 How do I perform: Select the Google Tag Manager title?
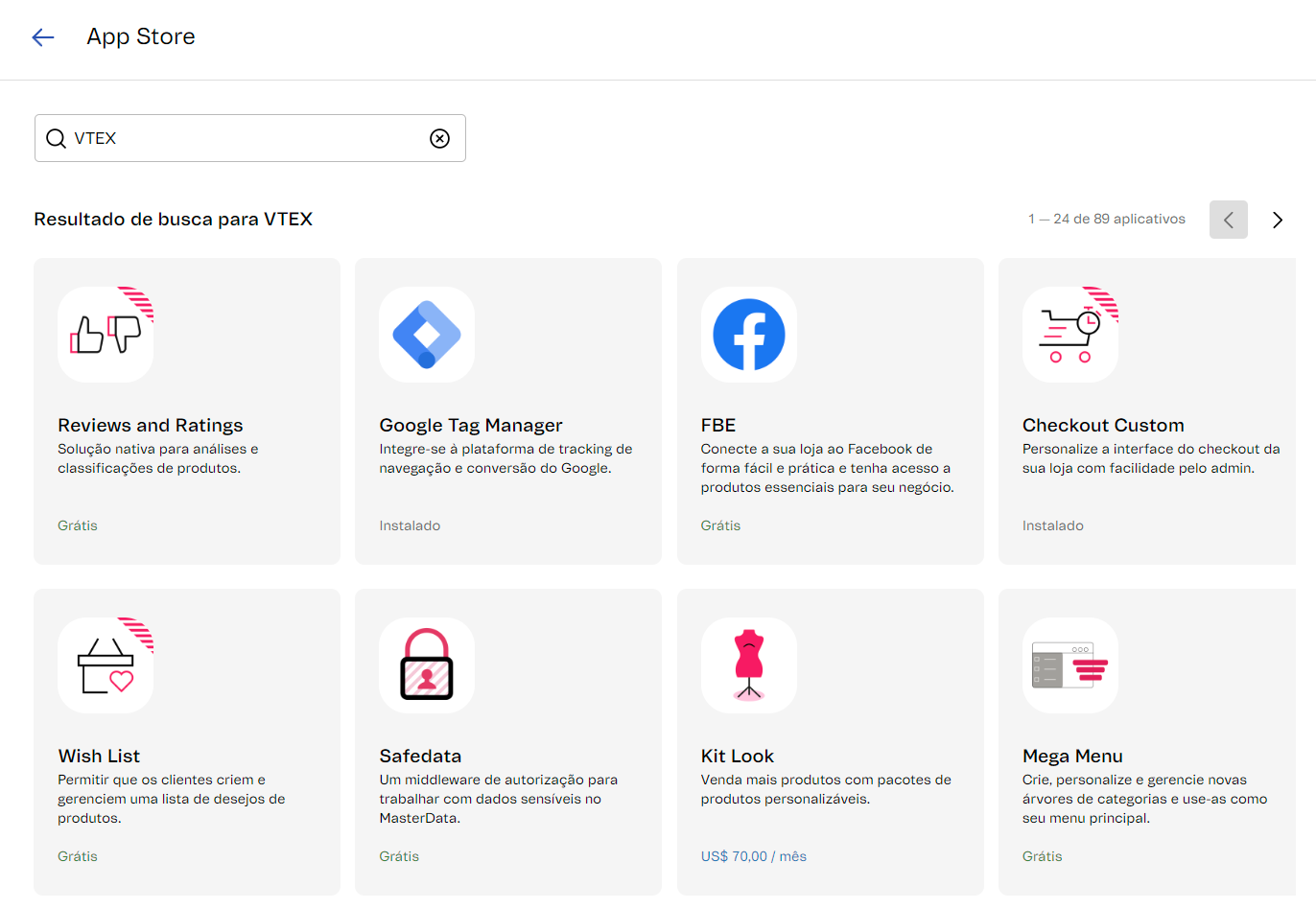(x=470, y=425)
